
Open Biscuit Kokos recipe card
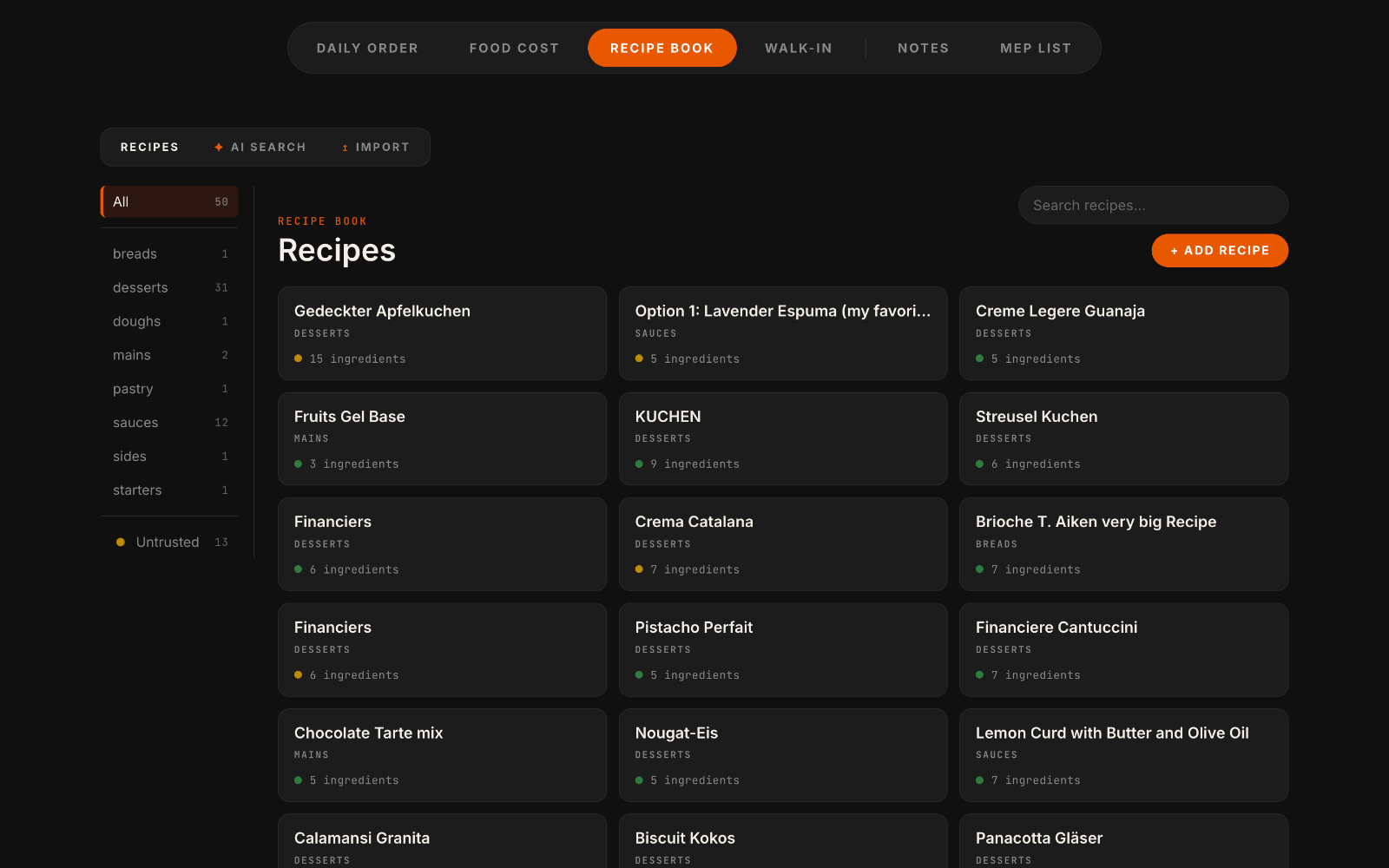[783, 842]
